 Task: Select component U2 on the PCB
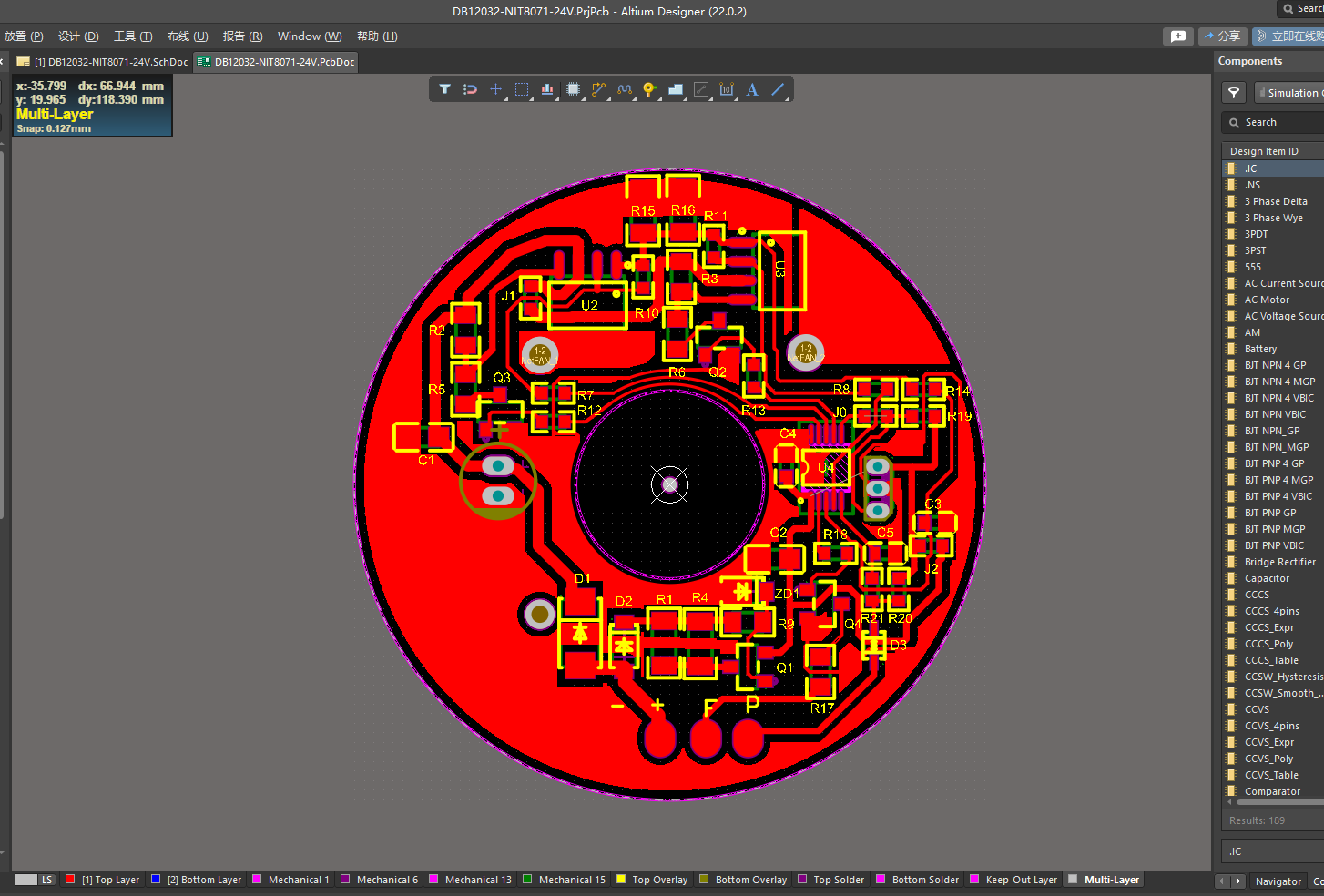tap(589, 305)
